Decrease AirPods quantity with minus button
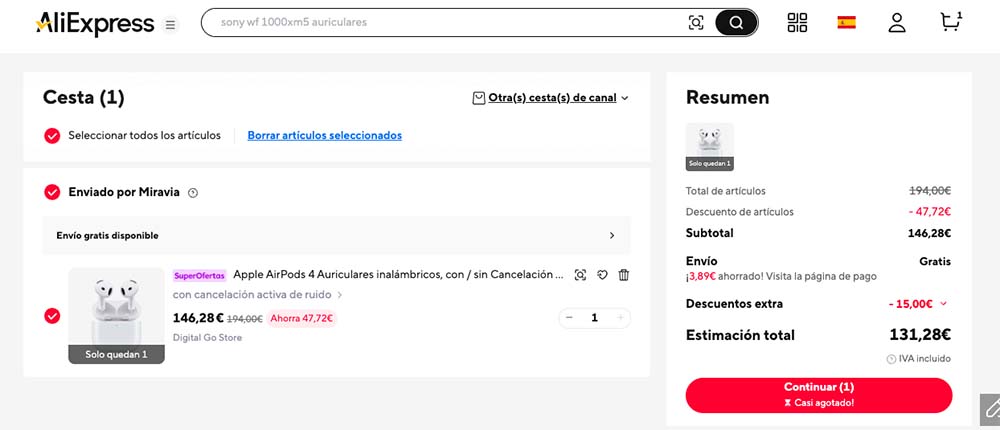 pos(569,318)
